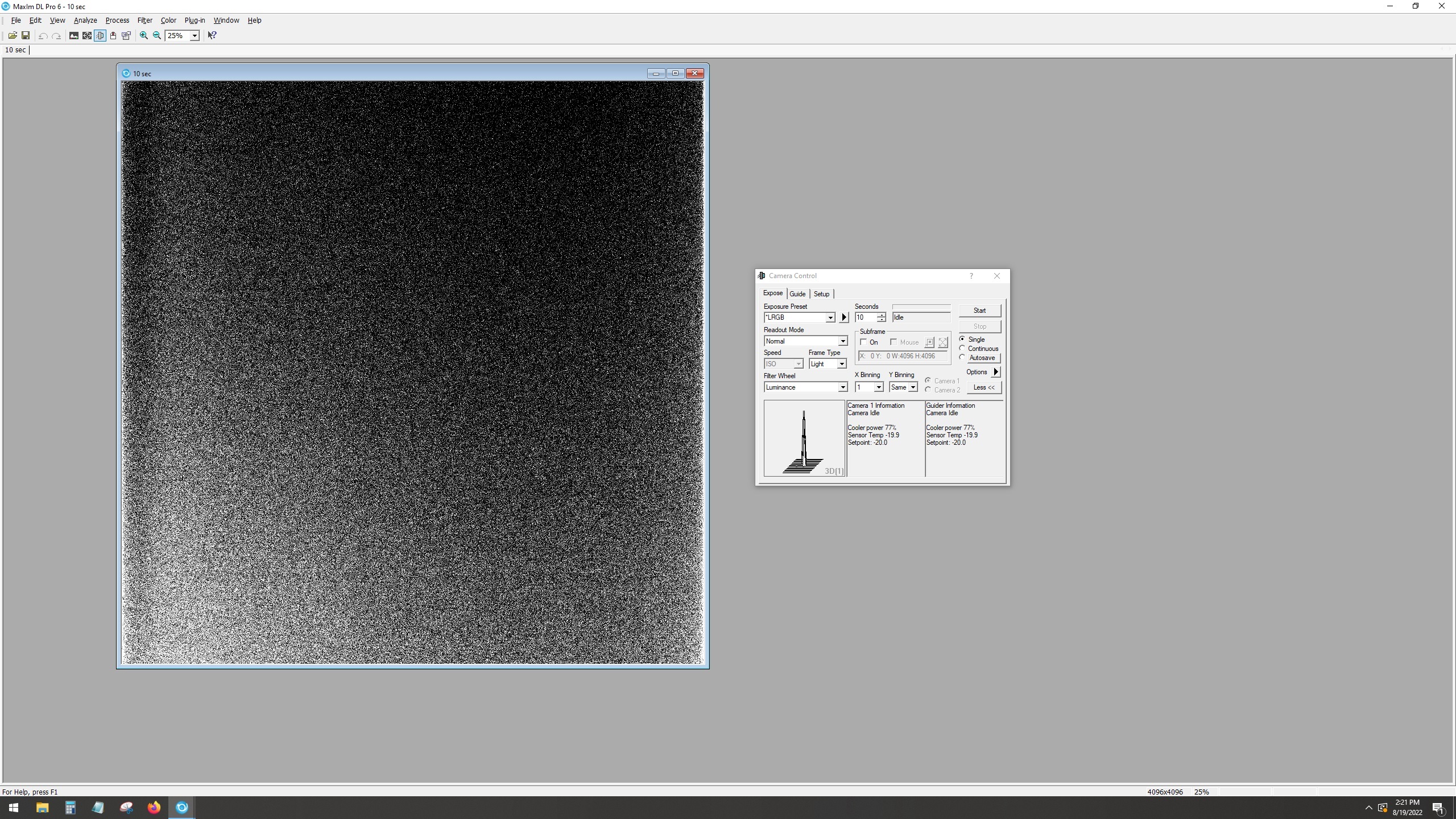This screenshot has height=819, width=1456.
Task: Click the reset subframe icon with X
Action: [x=943, y=342]
